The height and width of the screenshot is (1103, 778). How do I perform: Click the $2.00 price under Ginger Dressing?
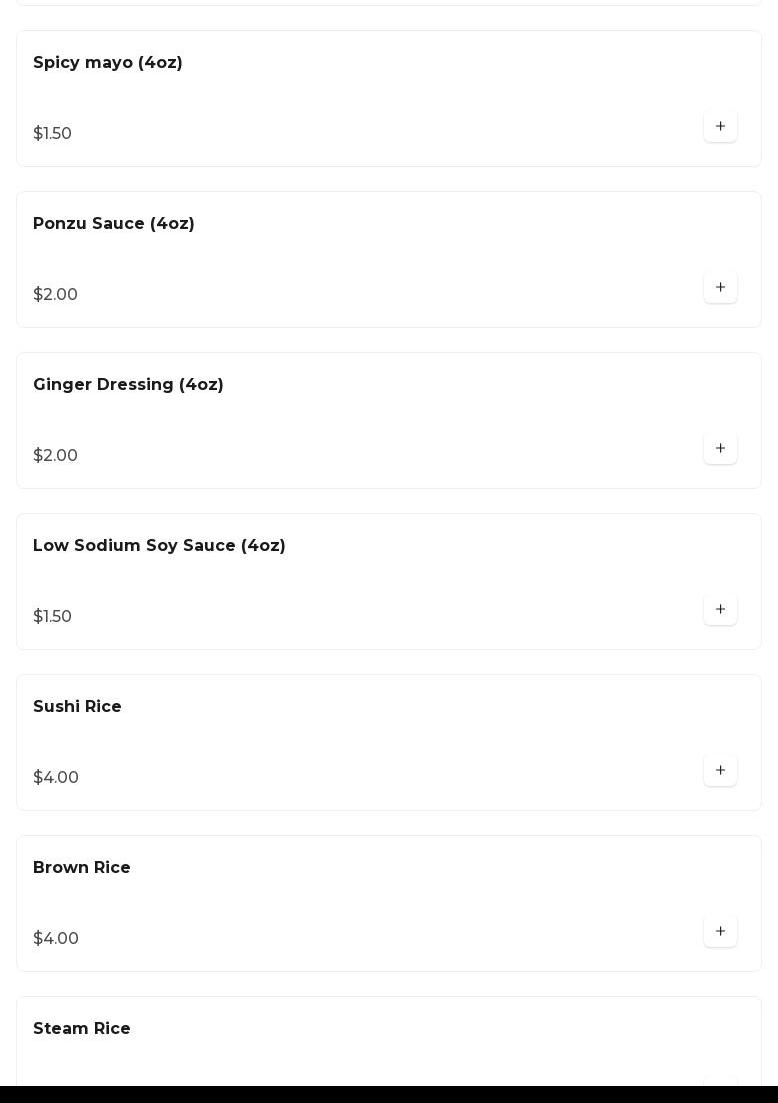(x=55, y=456)
